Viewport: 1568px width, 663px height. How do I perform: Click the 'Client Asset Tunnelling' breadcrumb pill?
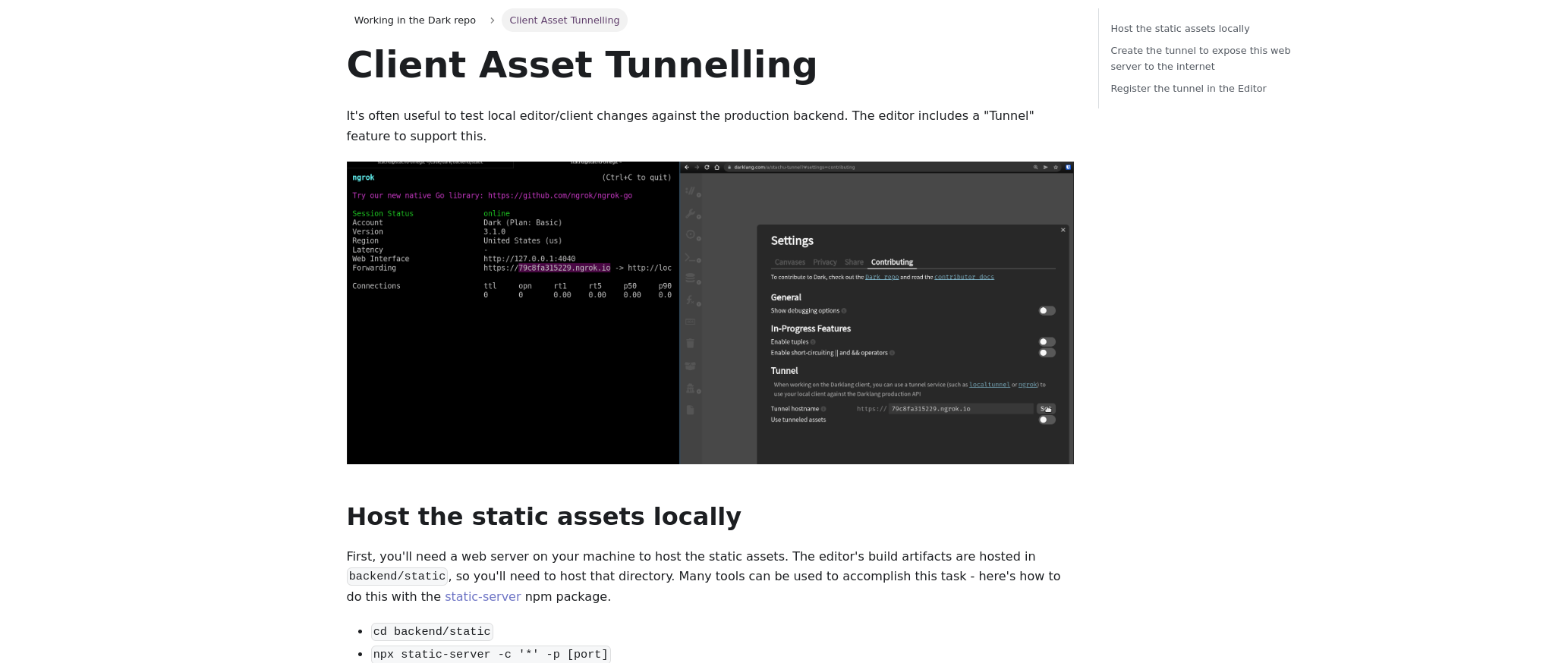pyautogui.click(x=564, y=20)
